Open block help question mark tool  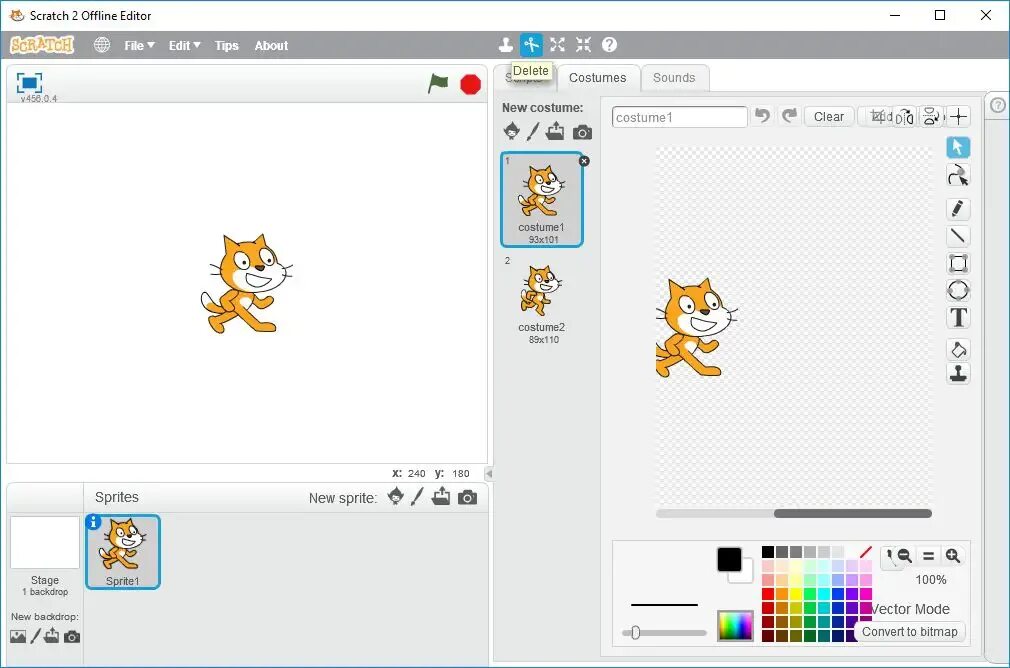609,44
